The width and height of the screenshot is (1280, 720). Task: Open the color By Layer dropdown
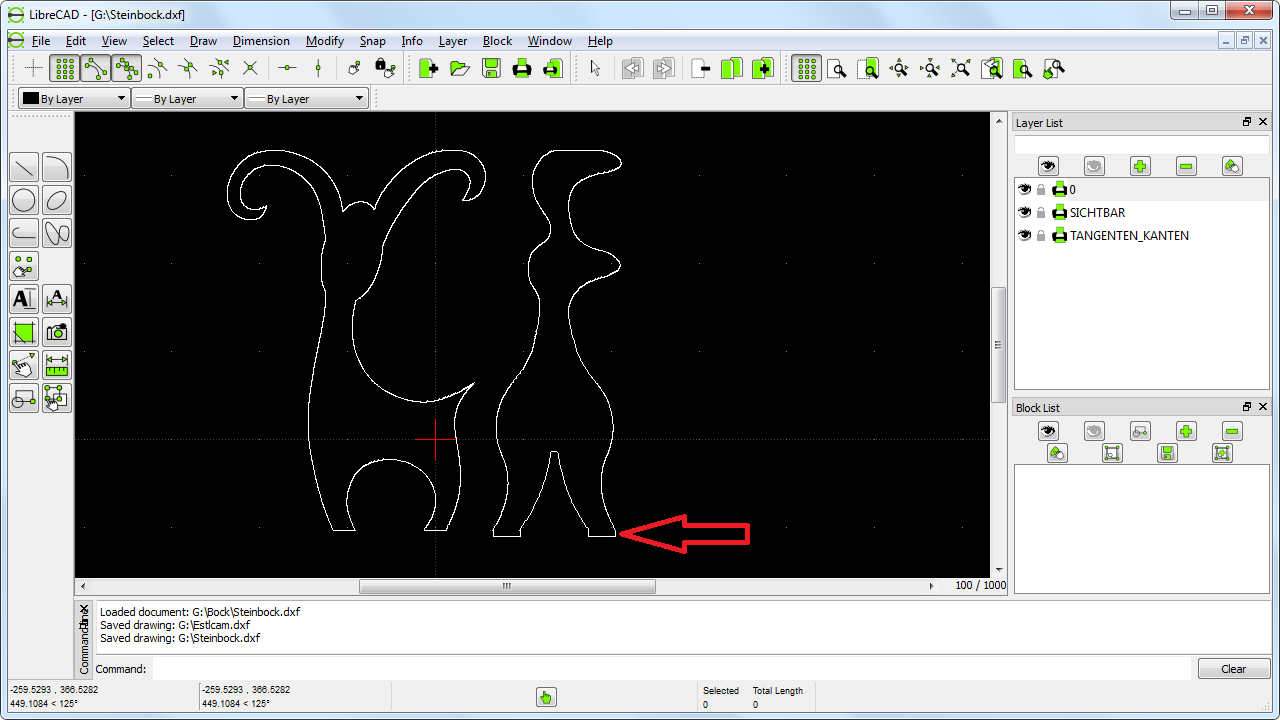point(74,98)
